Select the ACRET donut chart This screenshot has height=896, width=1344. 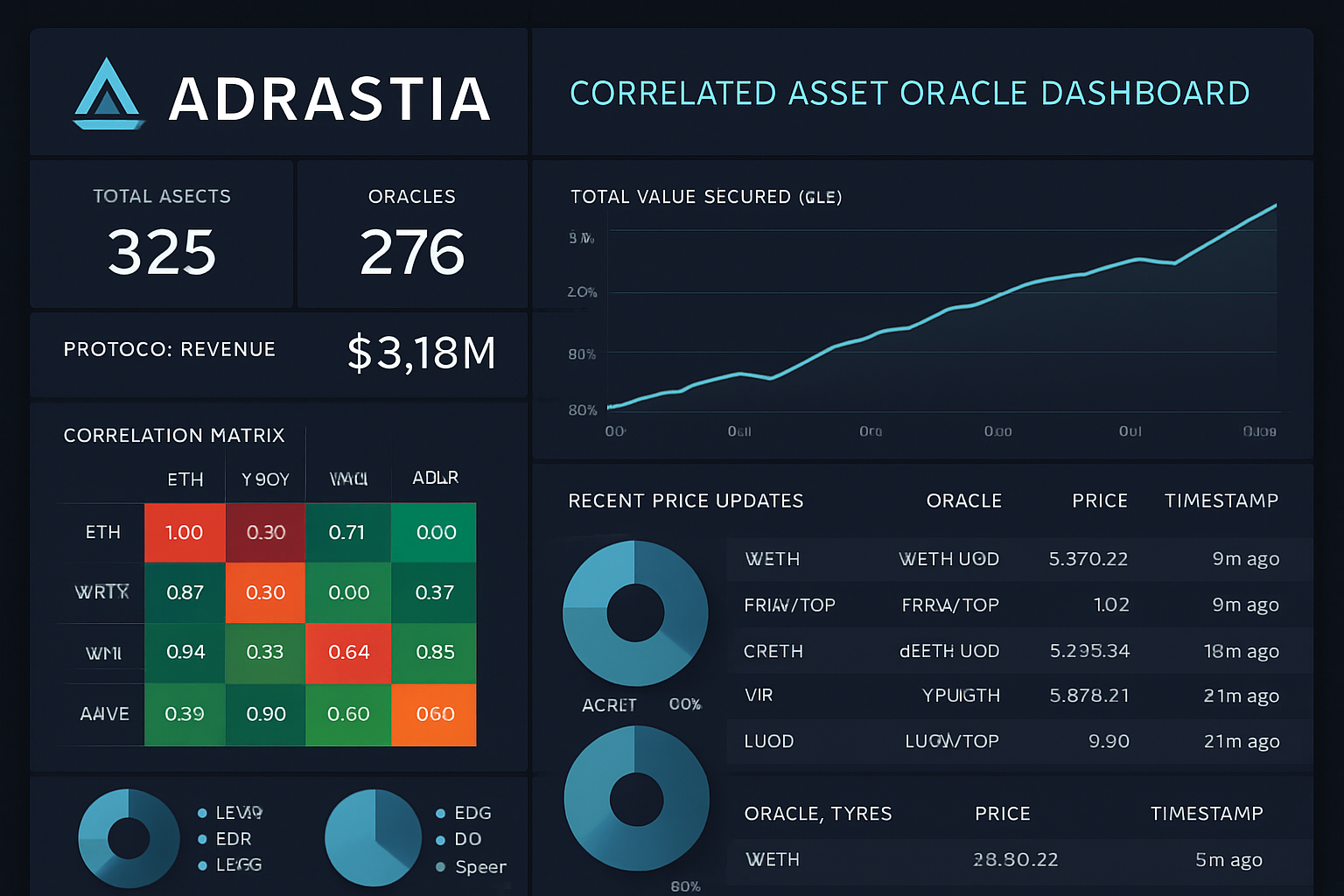[635, 612]
